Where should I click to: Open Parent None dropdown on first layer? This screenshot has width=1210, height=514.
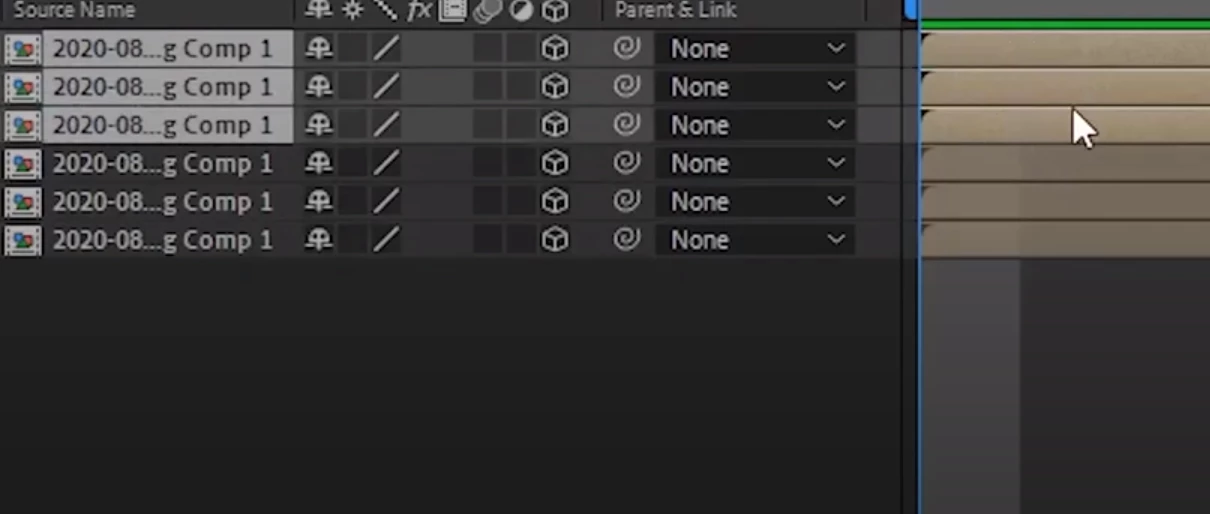[755, 49]
